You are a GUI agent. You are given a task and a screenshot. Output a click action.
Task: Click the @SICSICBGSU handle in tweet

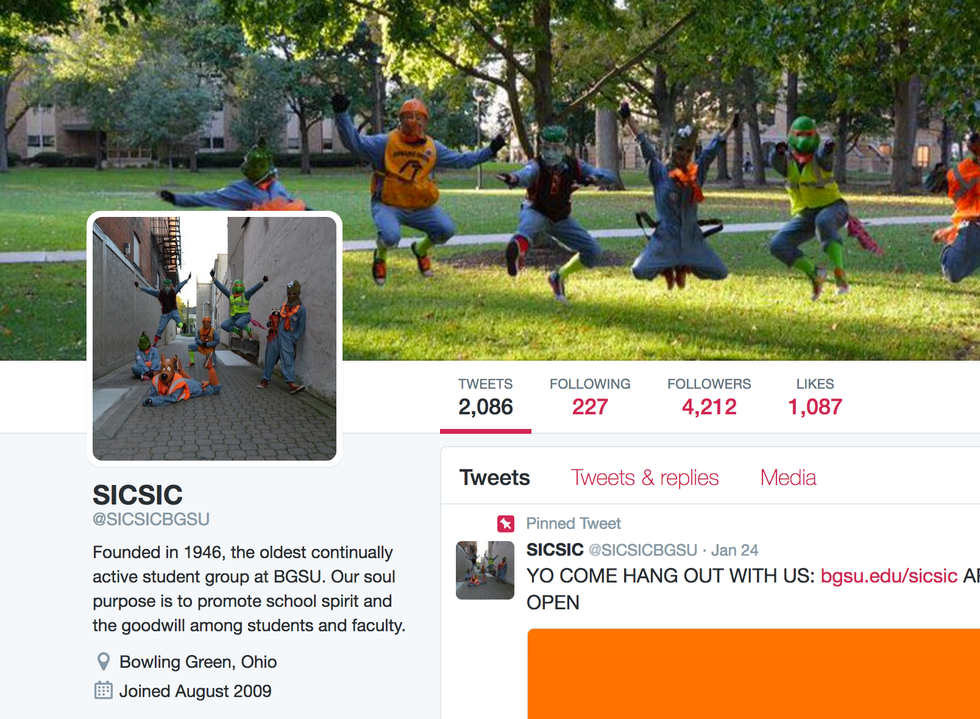click(643, 550)
